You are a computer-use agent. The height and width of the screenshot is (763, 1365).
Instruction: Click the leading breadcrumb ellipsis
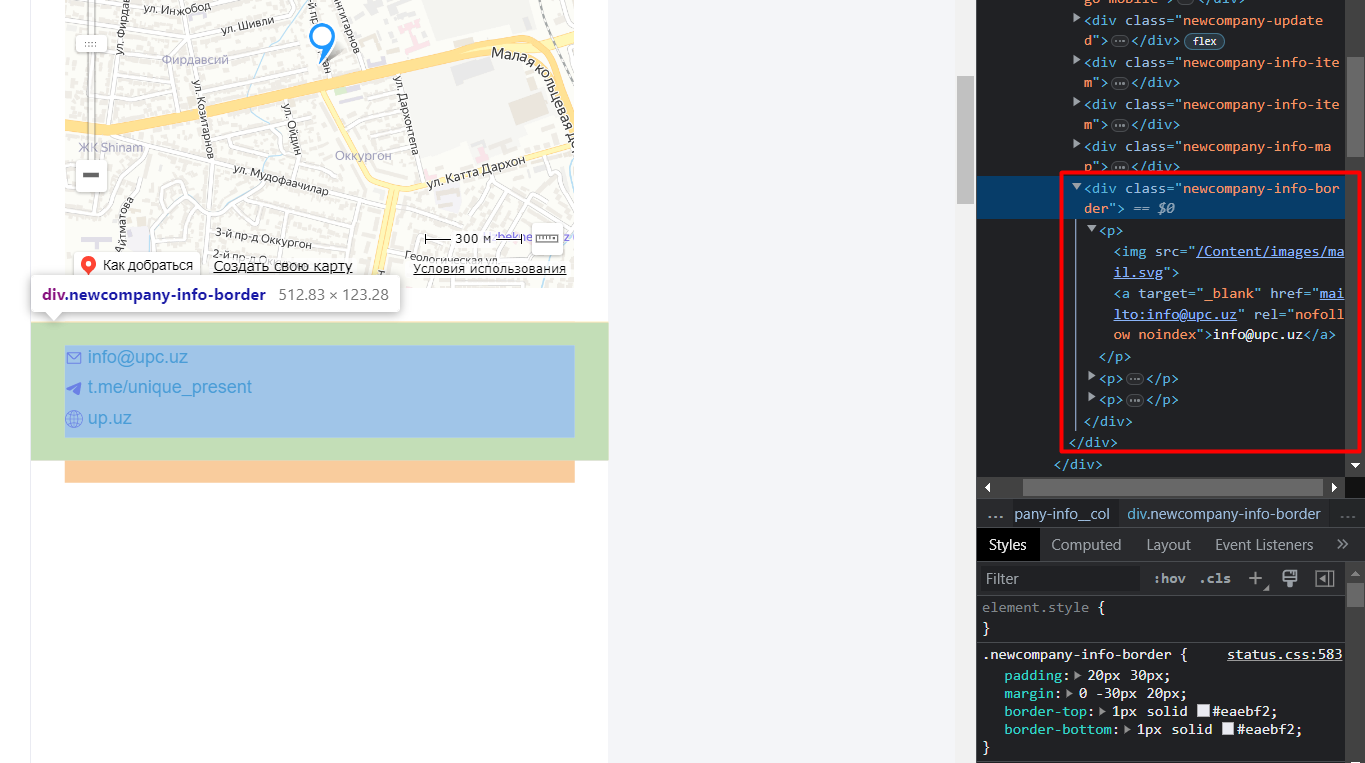[995, 514]
